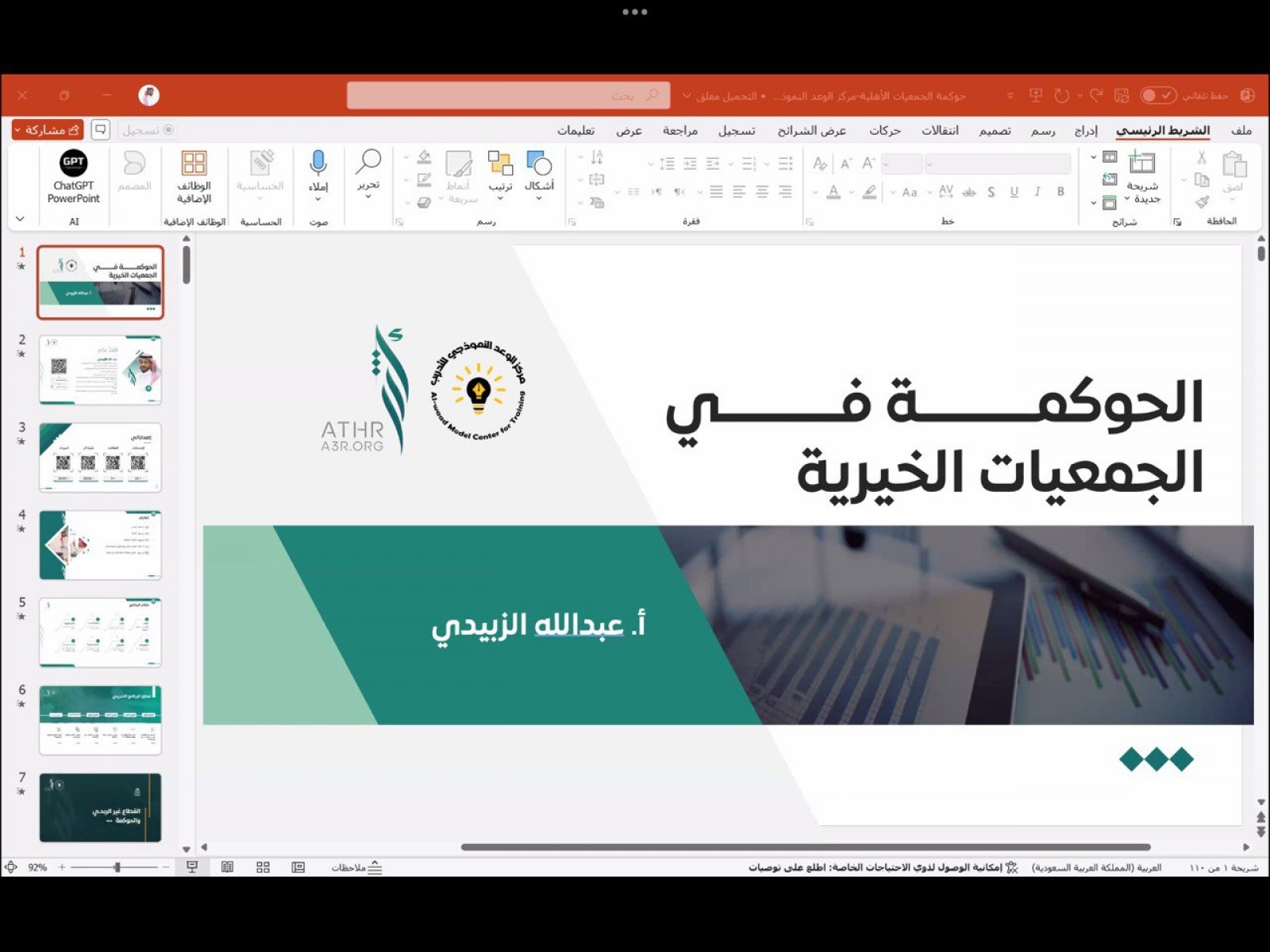The height and width of the screenshot is (952, 1270).
Task: Launch ChatGPT PowerPoint add-in
Action: [x=73, y=176]
